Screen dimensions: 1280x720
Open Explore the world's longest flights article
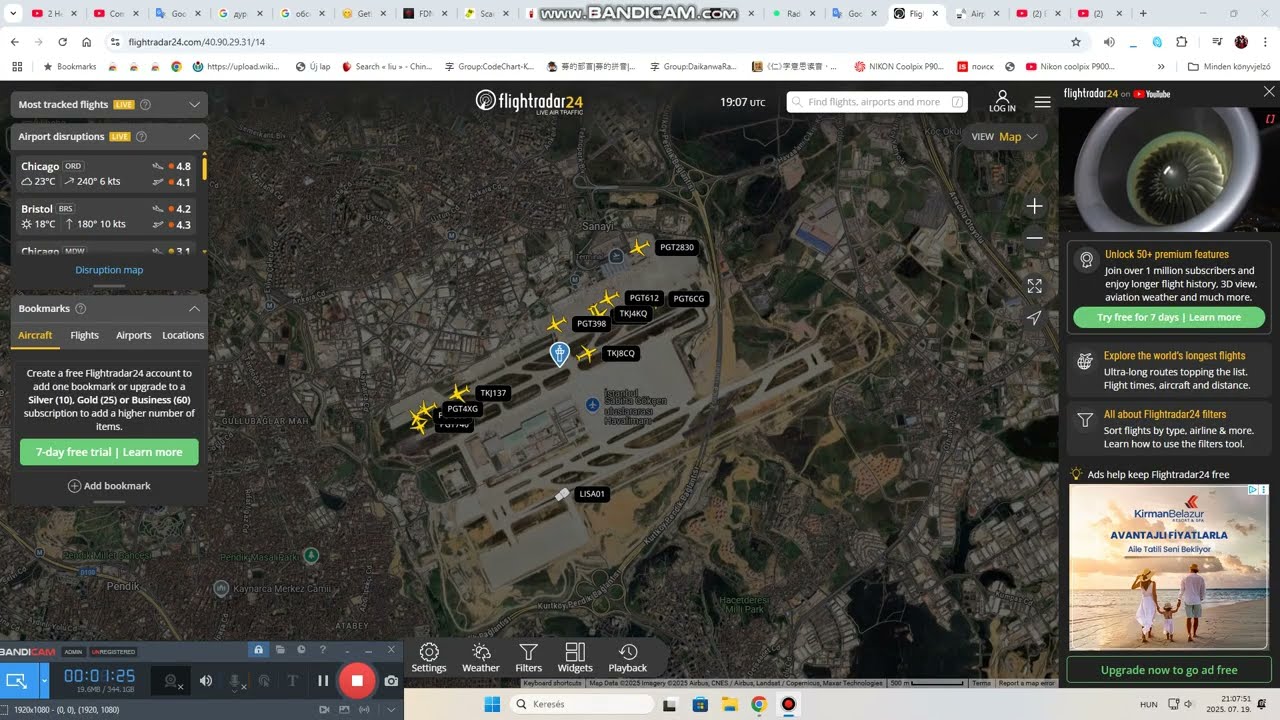tap(1169, 370)
